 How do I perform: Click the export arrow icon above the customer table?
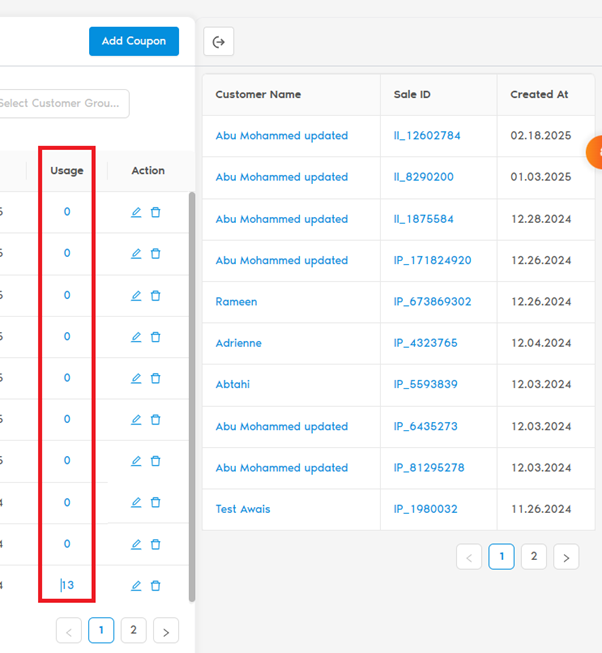tap(219, 42)
